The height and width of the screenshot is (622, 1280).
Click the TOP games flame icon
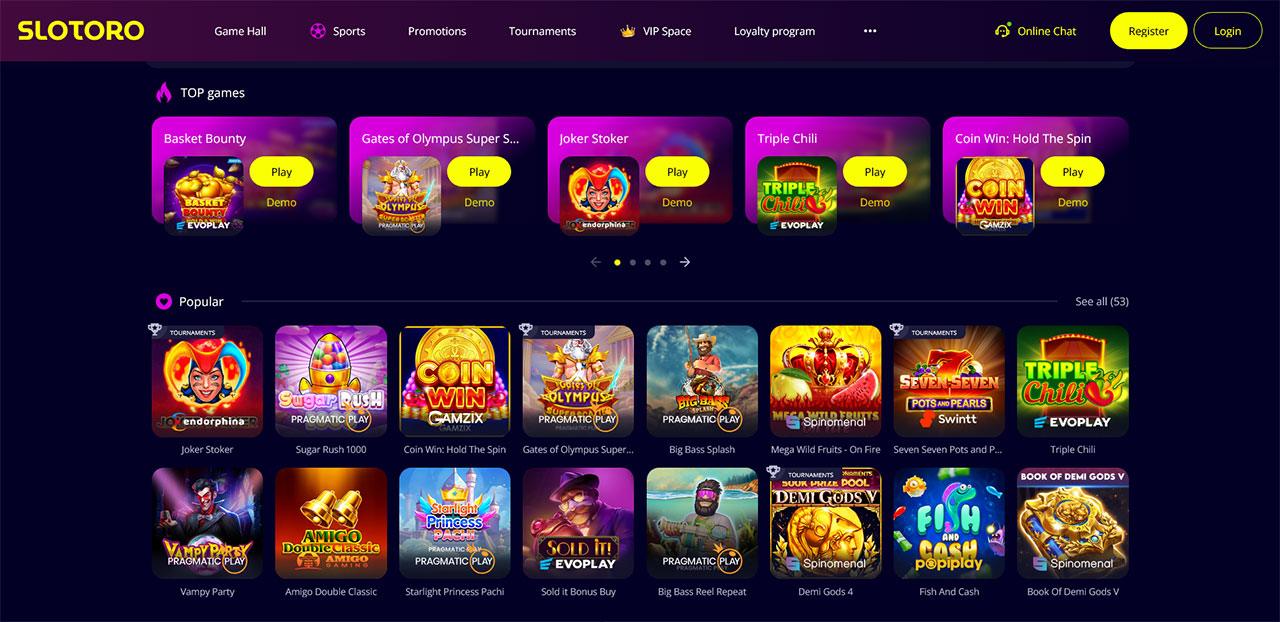pos(164,93)
